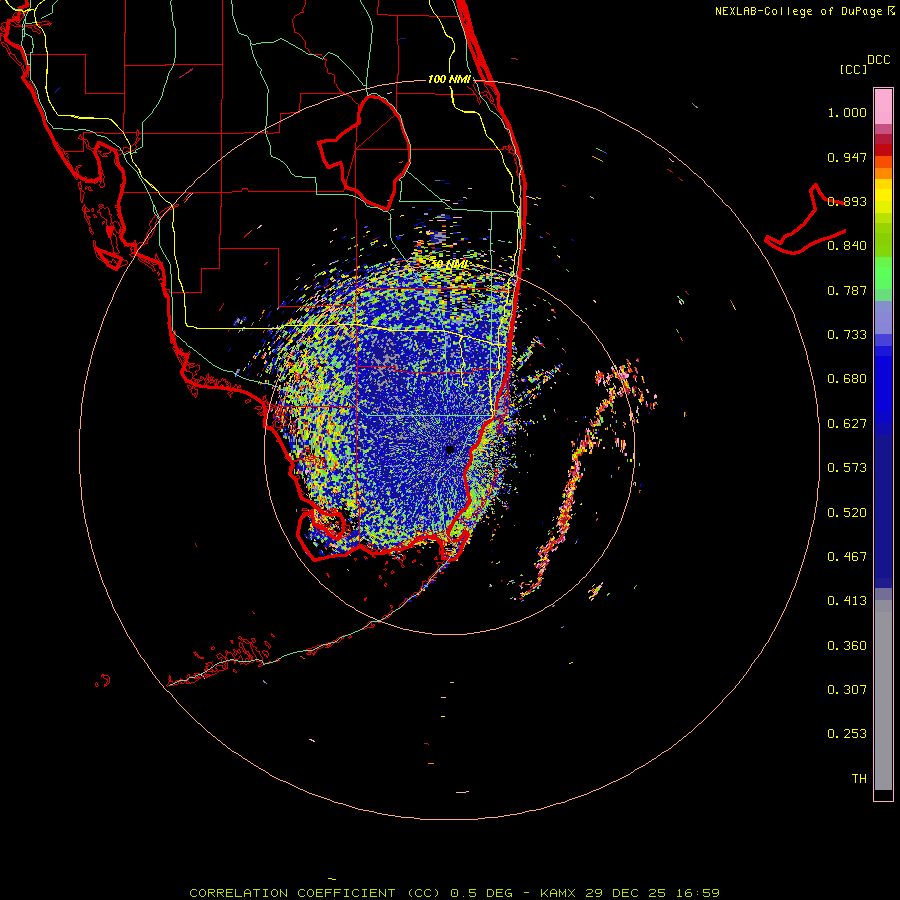Click the black KAMX radar site dot

[x=450, y=449]
